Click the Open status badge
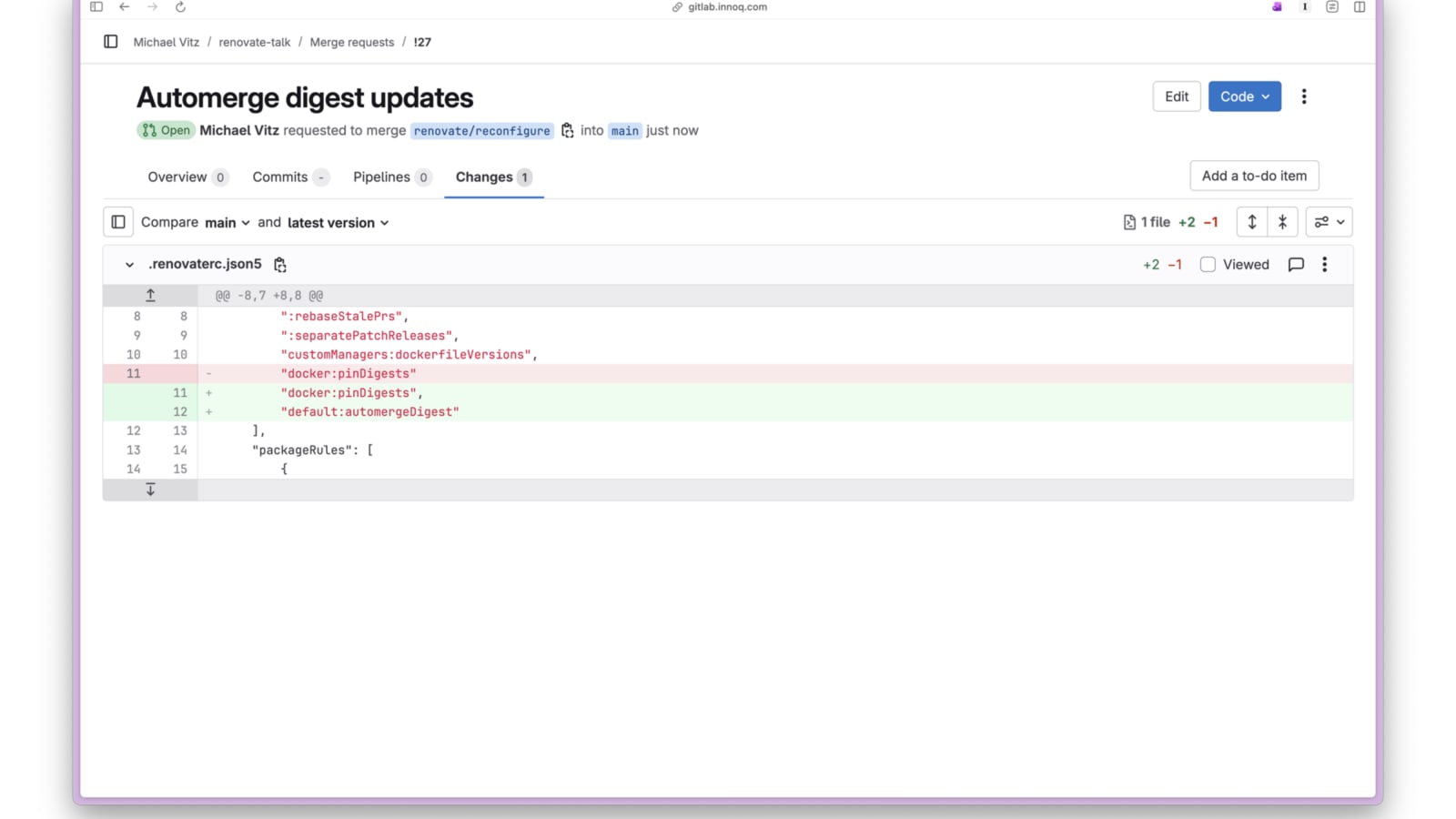The image size is (1456, 819). 166,130
